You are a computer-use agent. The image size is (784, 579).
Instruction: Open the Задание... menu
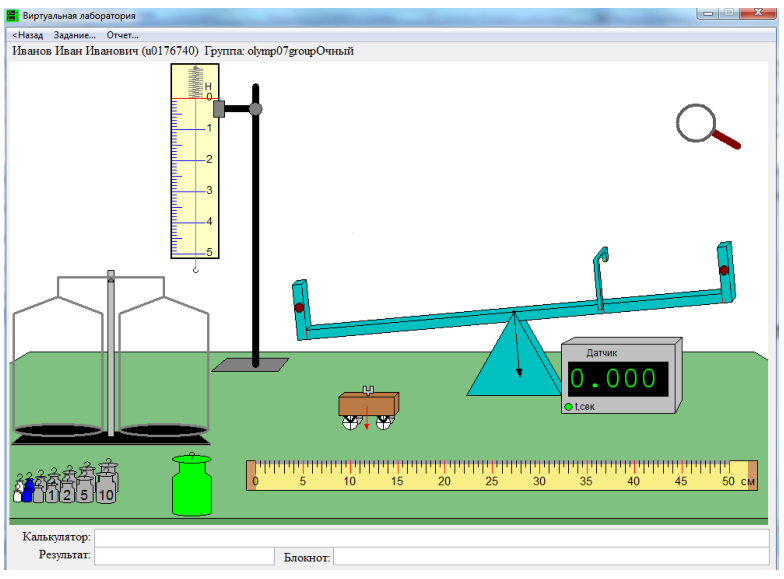tap(74, 35)
